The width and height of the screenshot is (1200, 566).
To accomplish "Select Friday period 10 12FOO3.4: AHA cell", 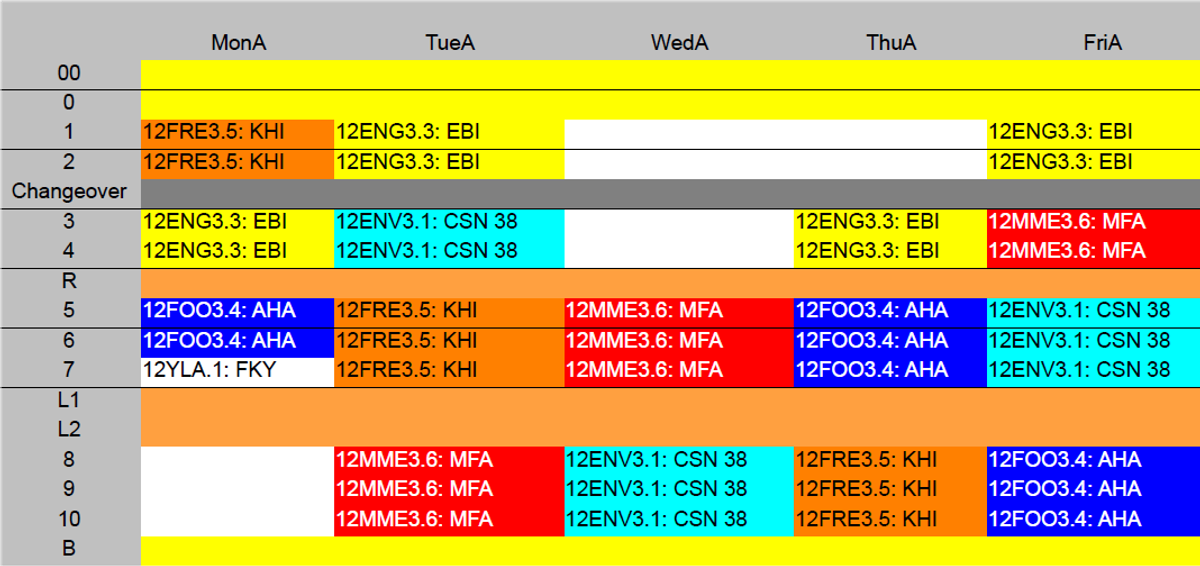I will (x=1093, y=520).
